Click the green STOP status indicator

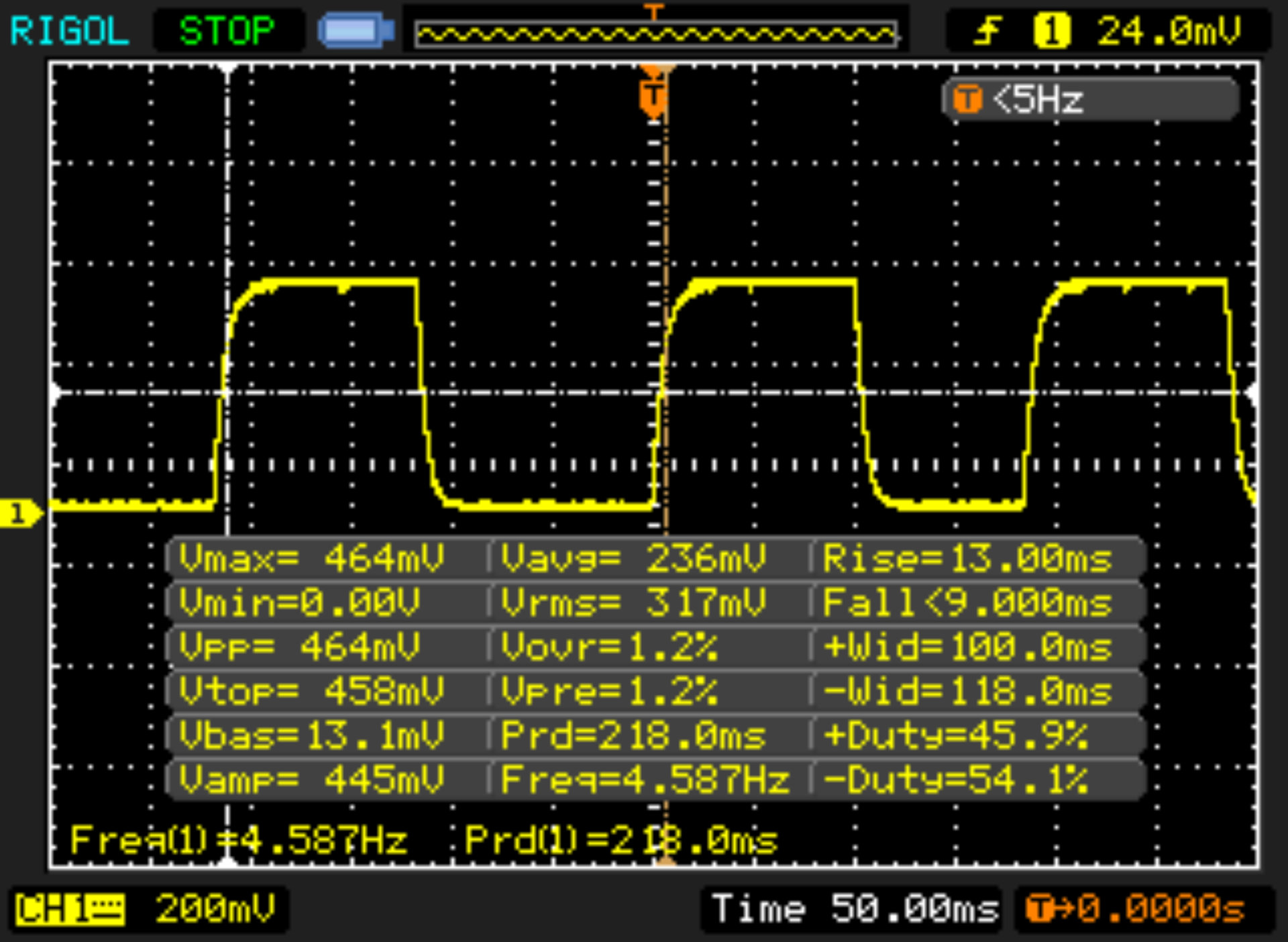[x=227, y=31]
